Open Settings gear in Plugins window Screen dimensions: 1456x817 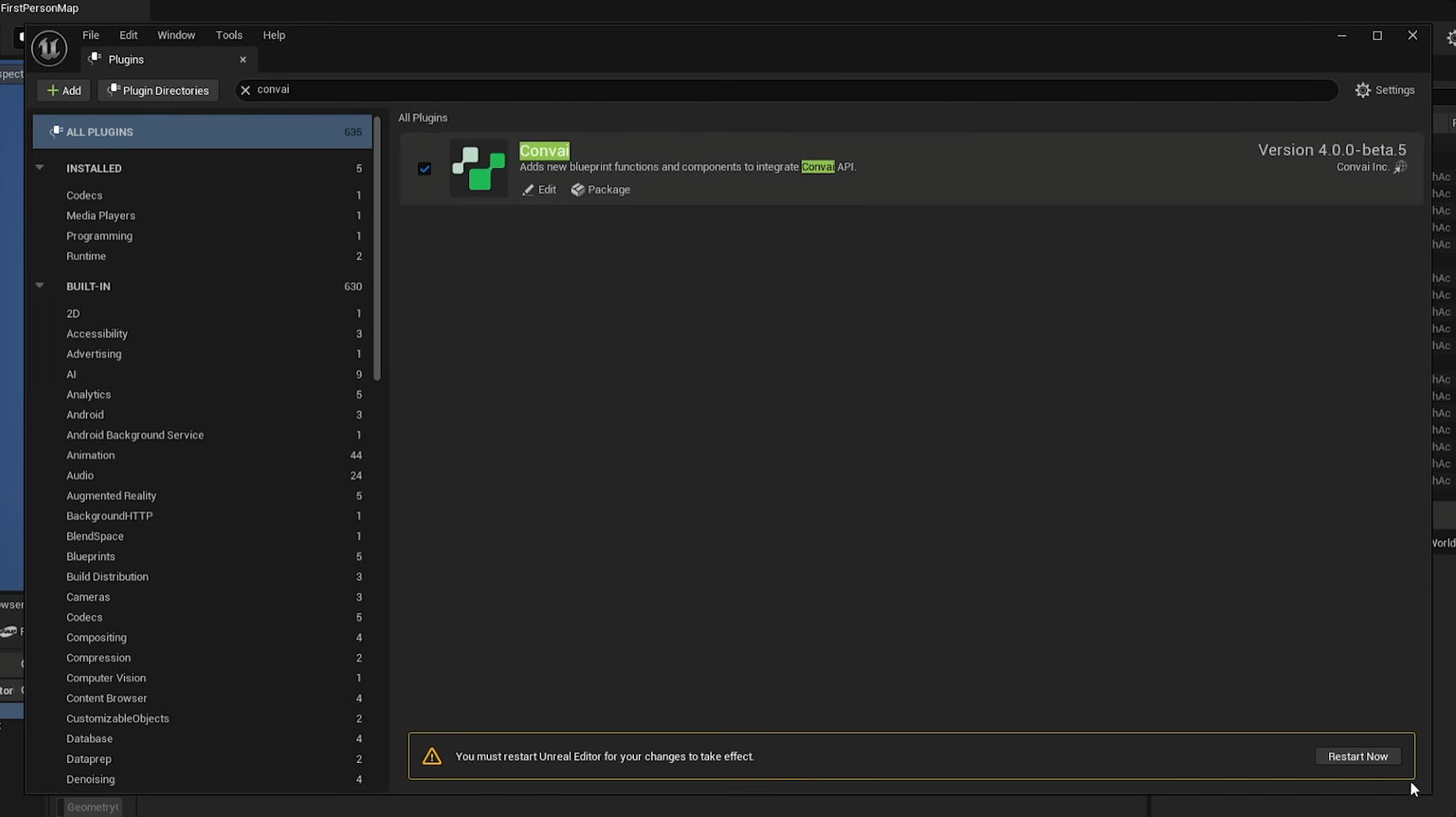click(x=1385, y=90)
